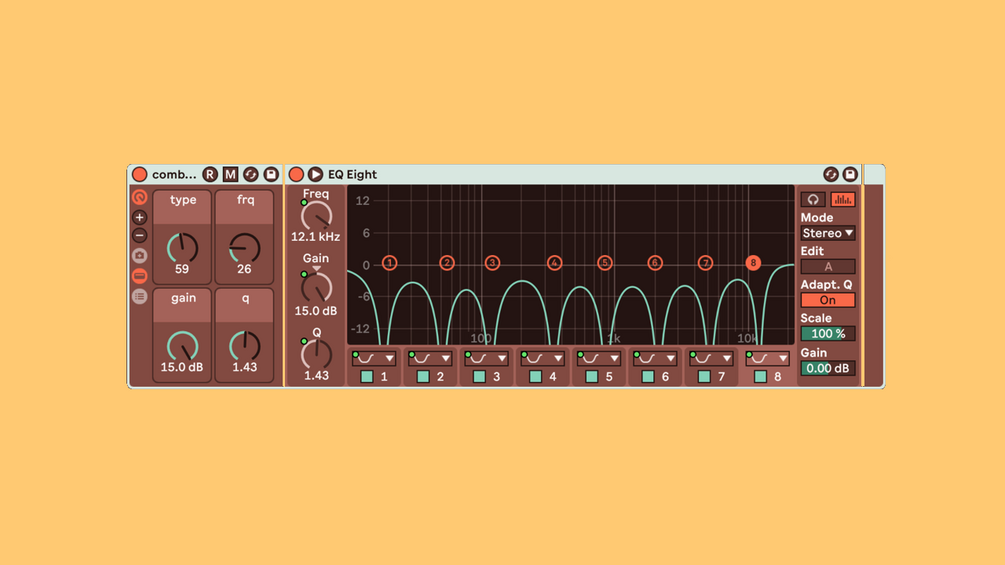Save the EQ Eight preset
The image size is (1005, 565).
pos(850,174)
